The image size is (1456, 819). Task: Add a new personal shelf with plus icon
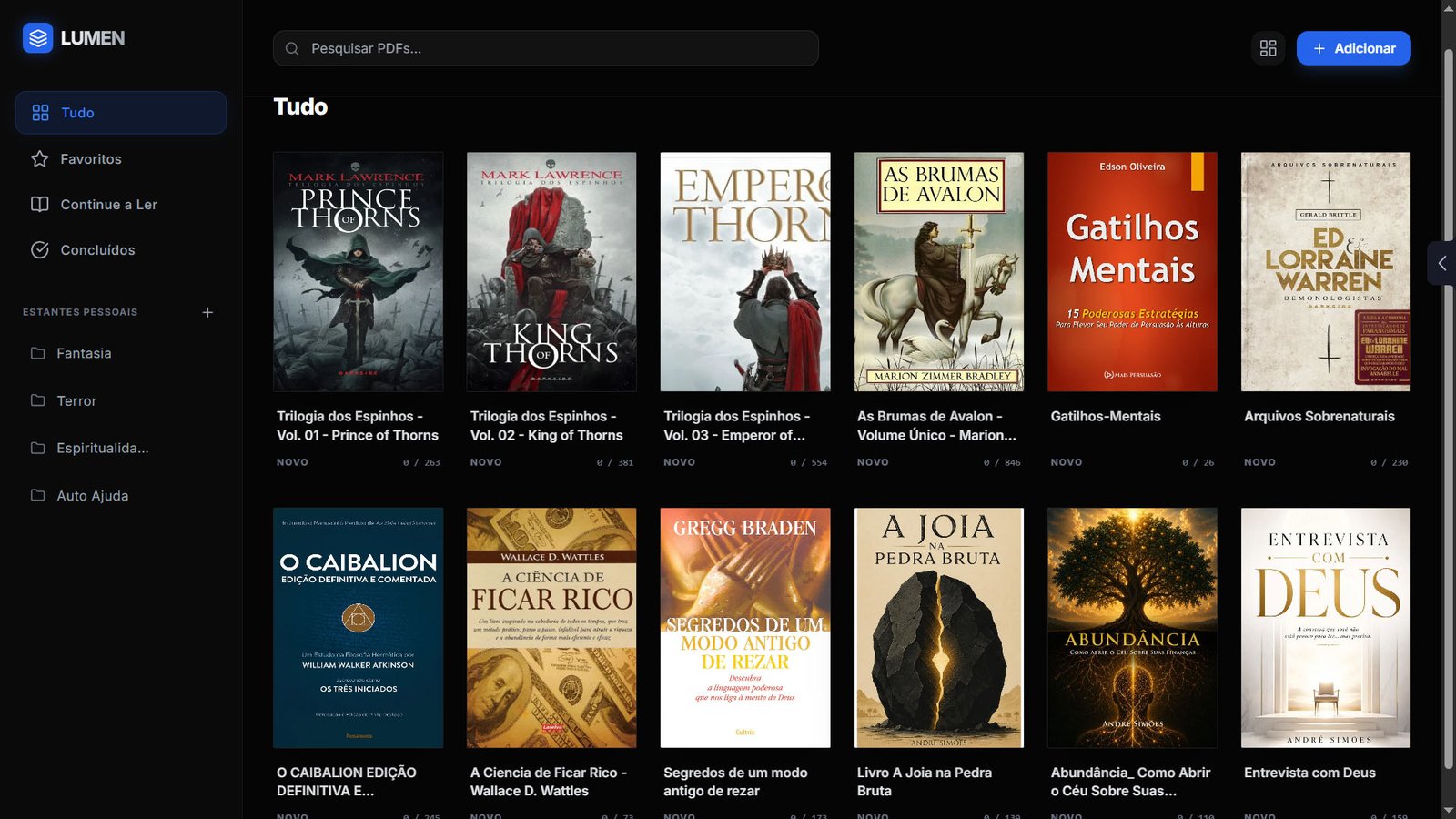207,312
